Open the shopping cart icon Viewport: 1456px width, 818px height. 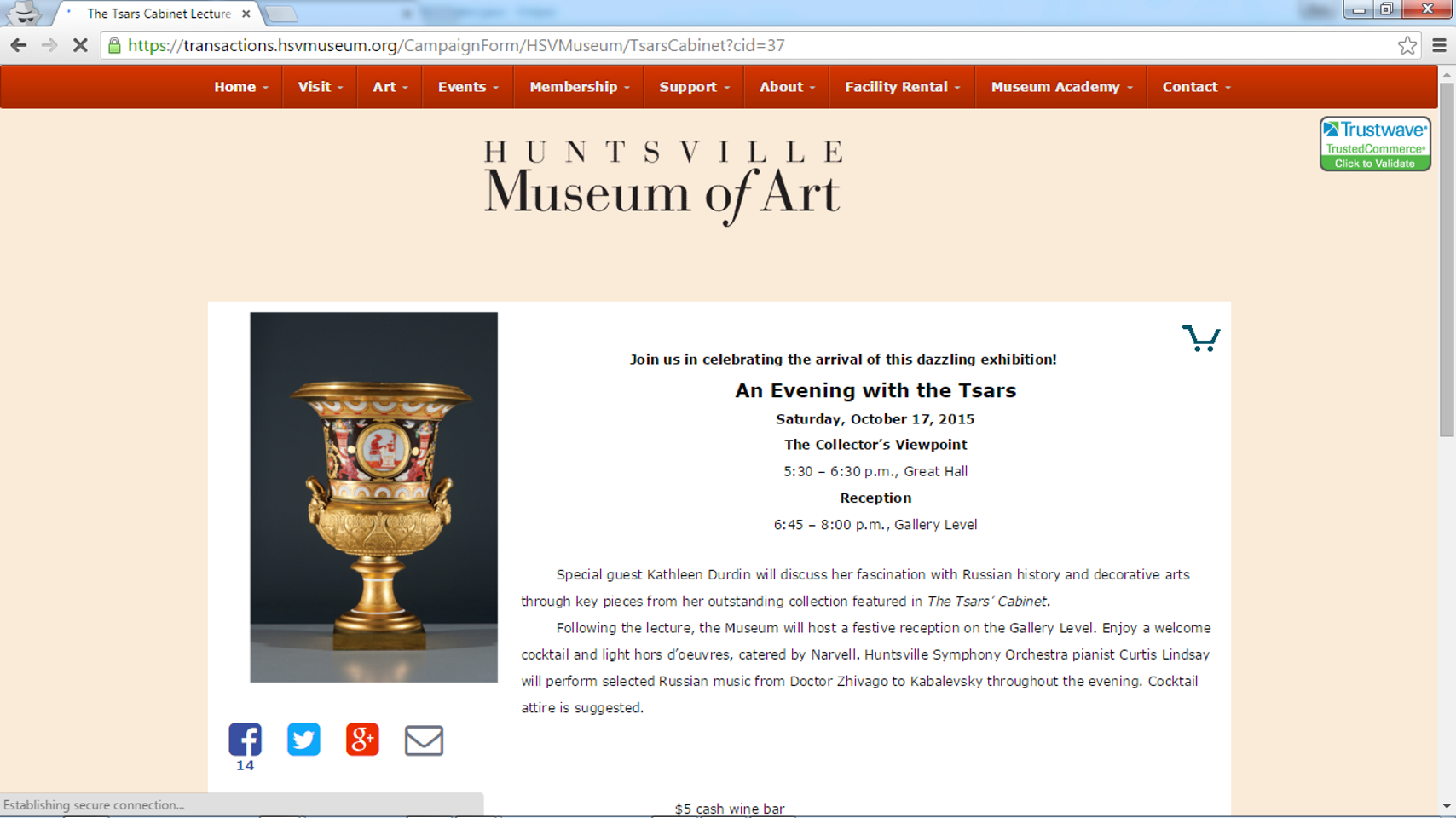(x=1201, y=338)
